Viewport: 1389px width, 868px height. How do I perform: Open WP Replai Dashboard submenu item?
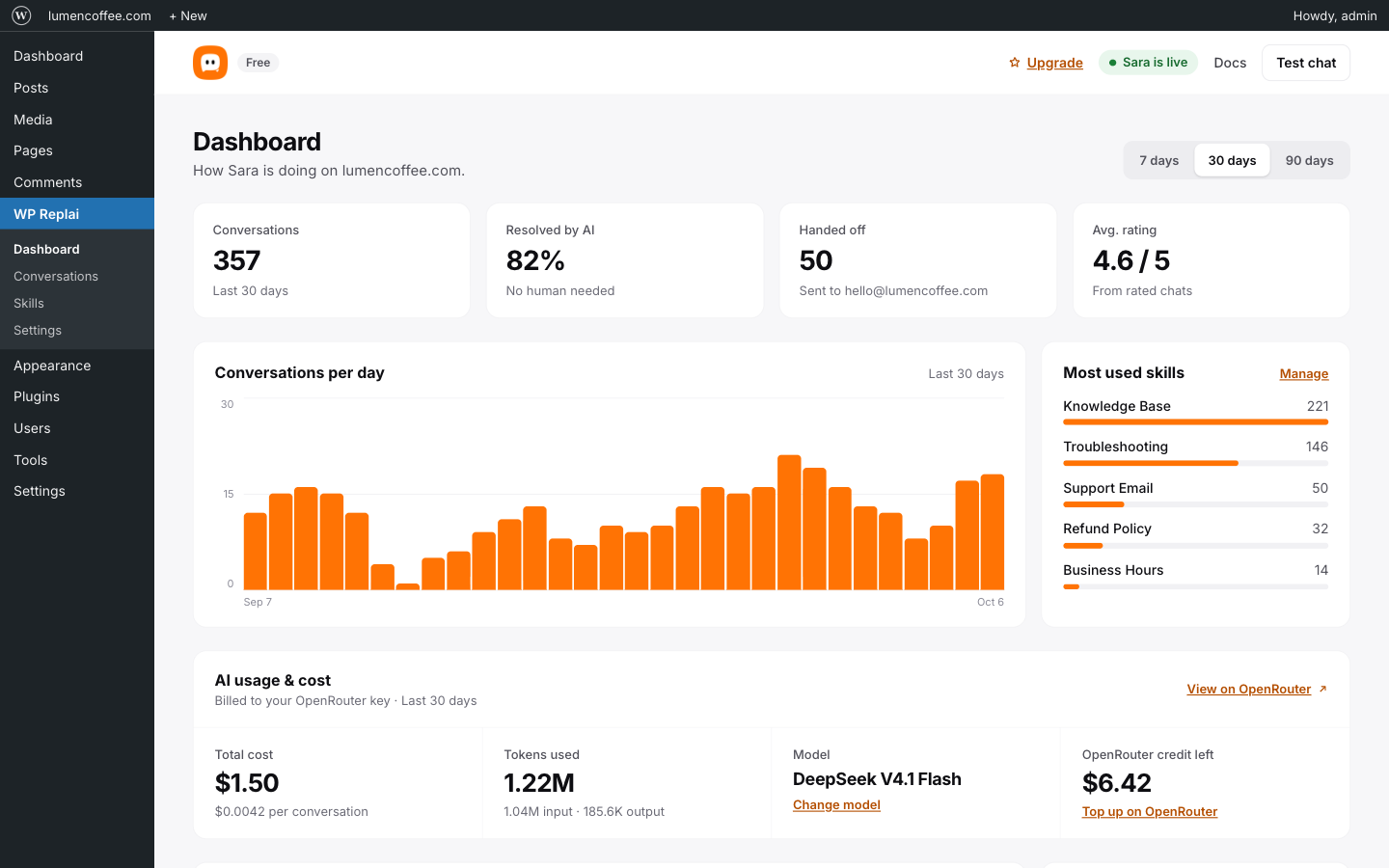click(x=77, y=249)
